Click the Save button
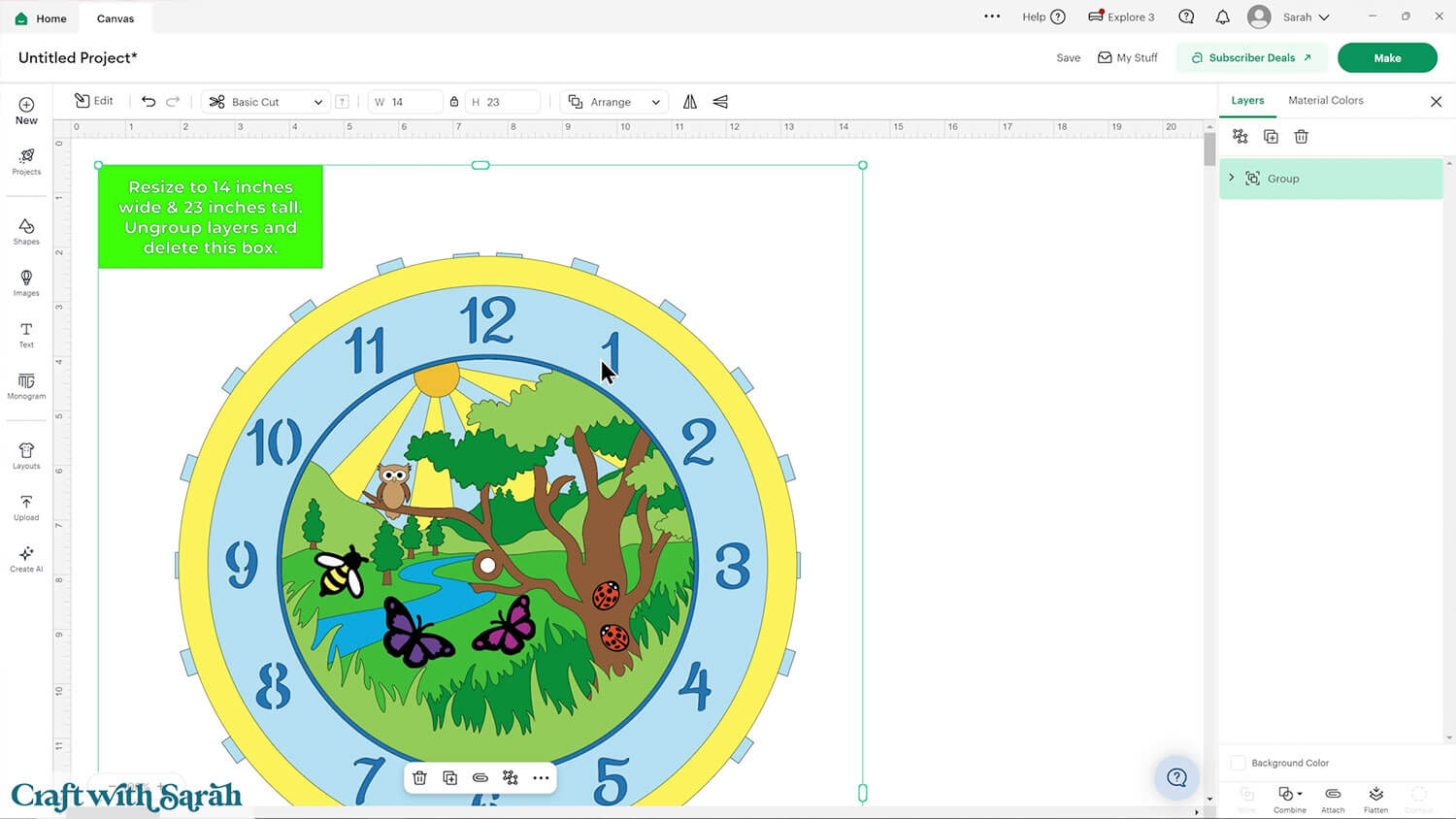 pos(1068,58)
